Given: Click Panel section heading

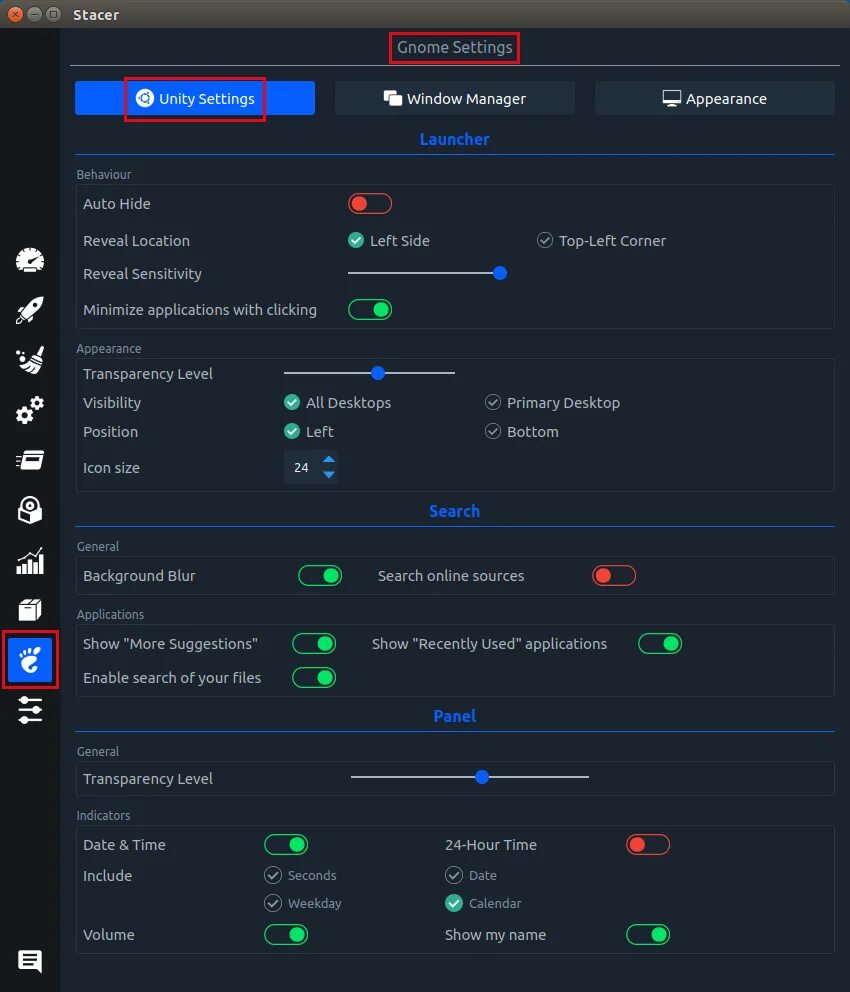Looking at the screenshot, I should click(454, 716).
